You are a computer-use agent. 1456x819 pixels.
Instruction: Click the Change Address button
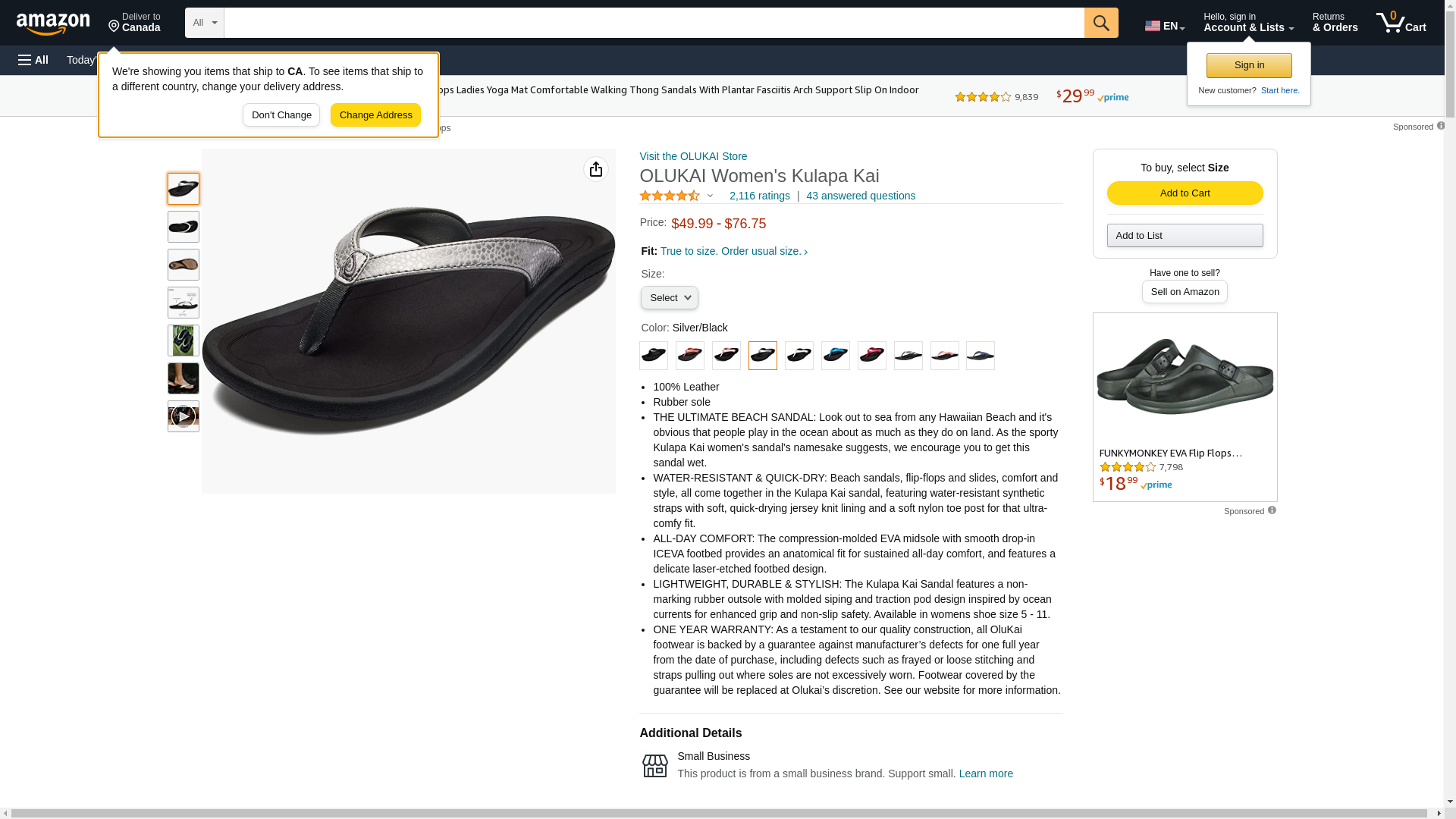point(375,115)
